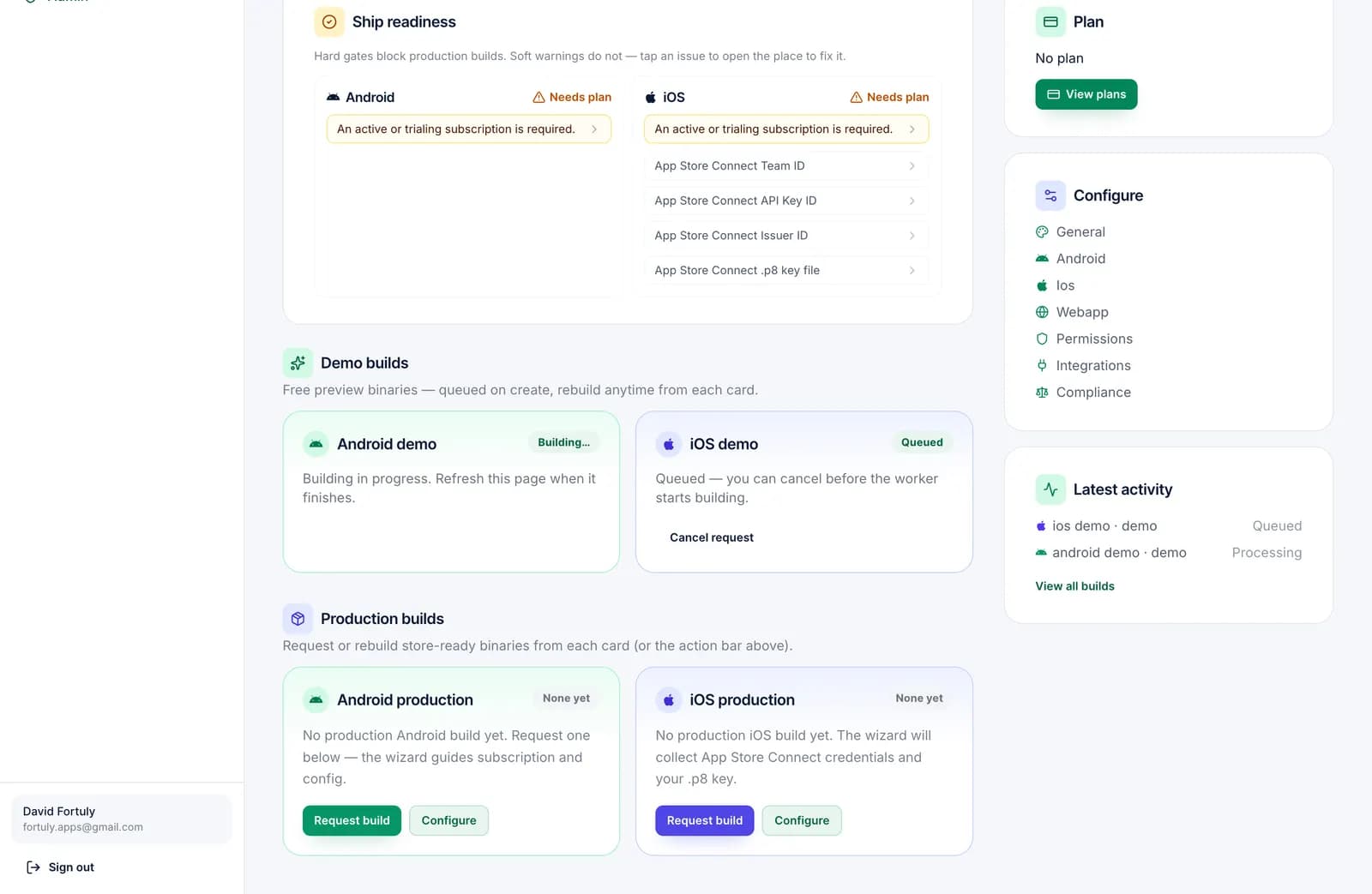Request an iOS production build
1372x894 pixels.
pos(705,820)
